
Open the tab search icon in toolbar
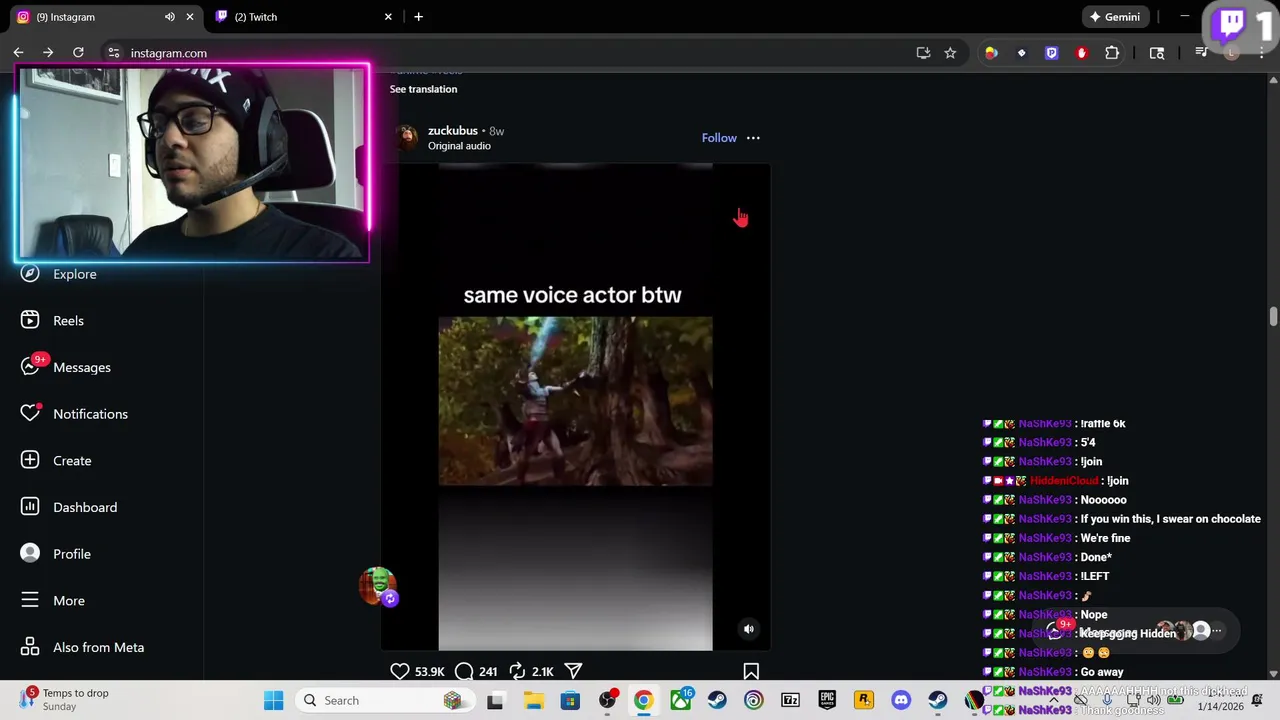1157,53
